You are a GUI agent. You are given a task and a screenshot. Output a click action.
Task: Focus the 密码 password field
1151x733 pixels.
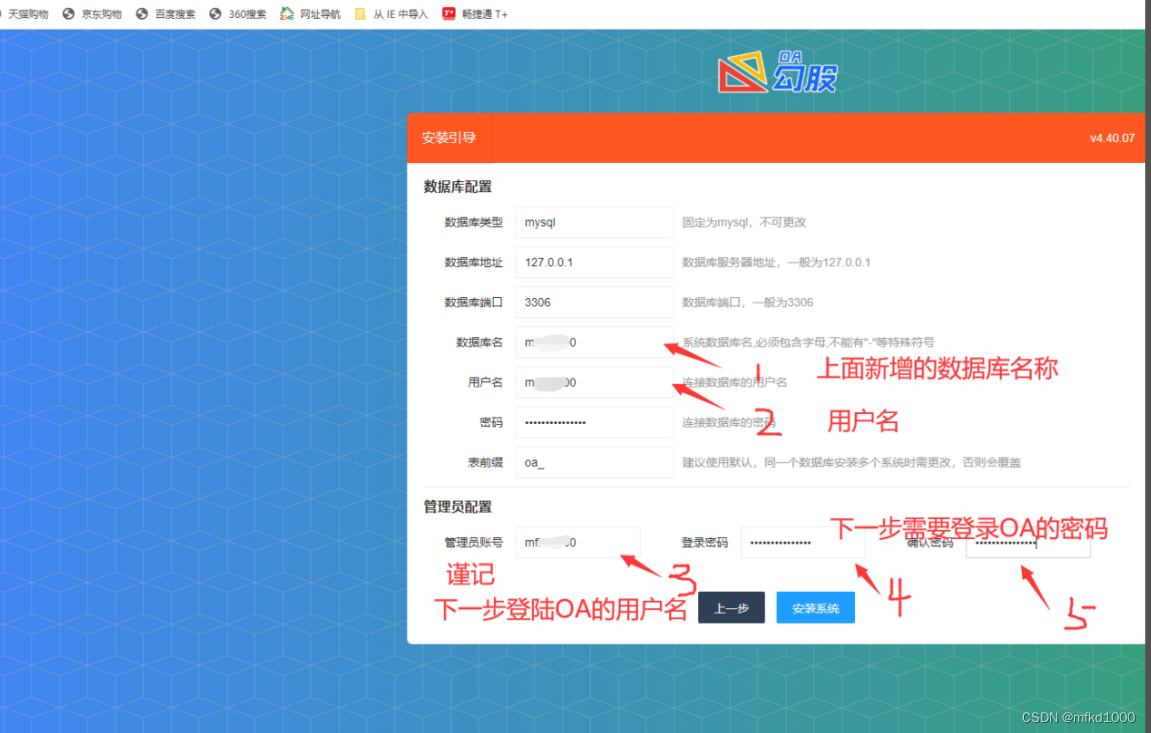[594, 422]
